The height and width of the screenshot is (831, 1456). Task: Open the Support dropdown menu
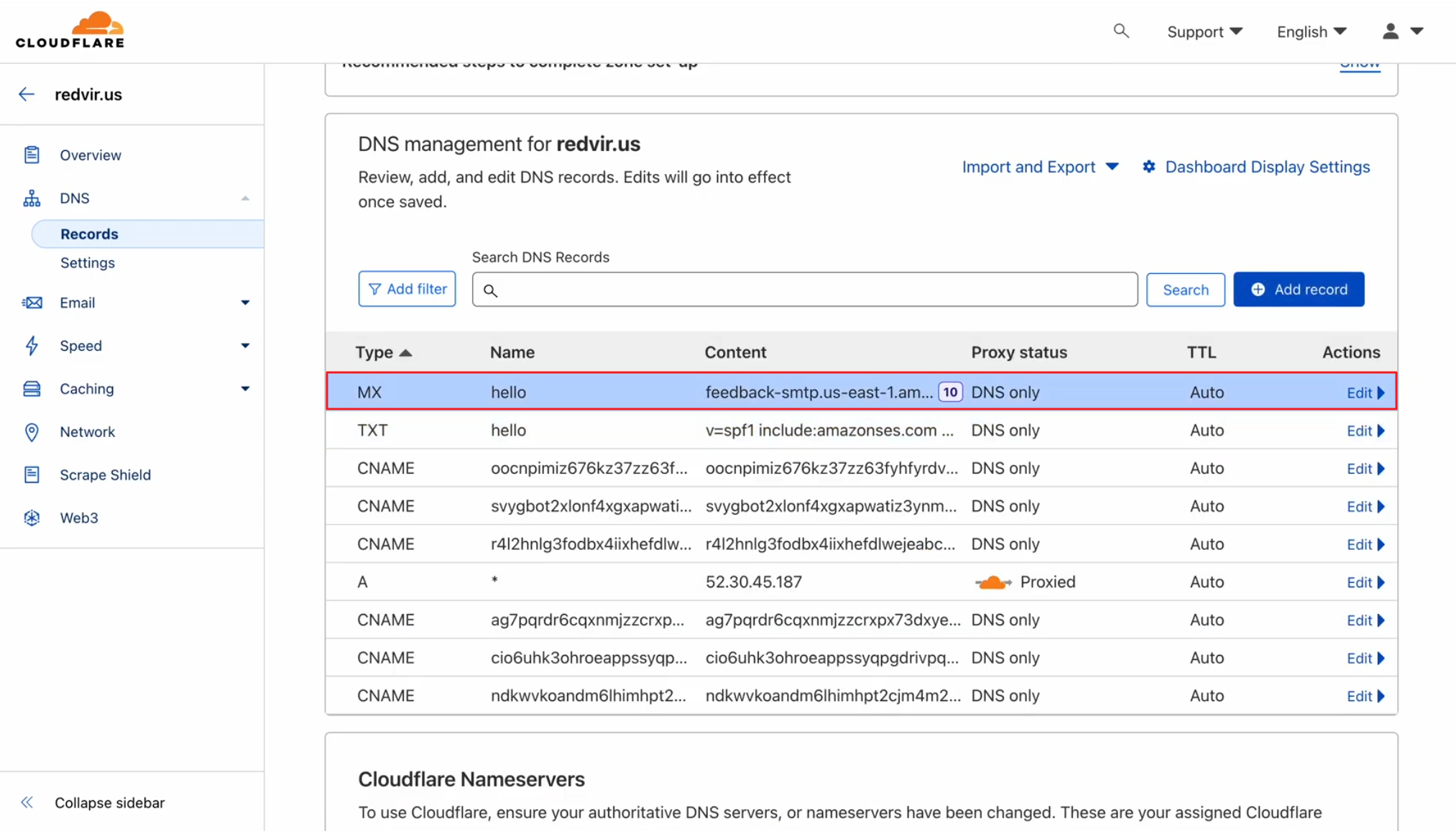click(1204, 32)
